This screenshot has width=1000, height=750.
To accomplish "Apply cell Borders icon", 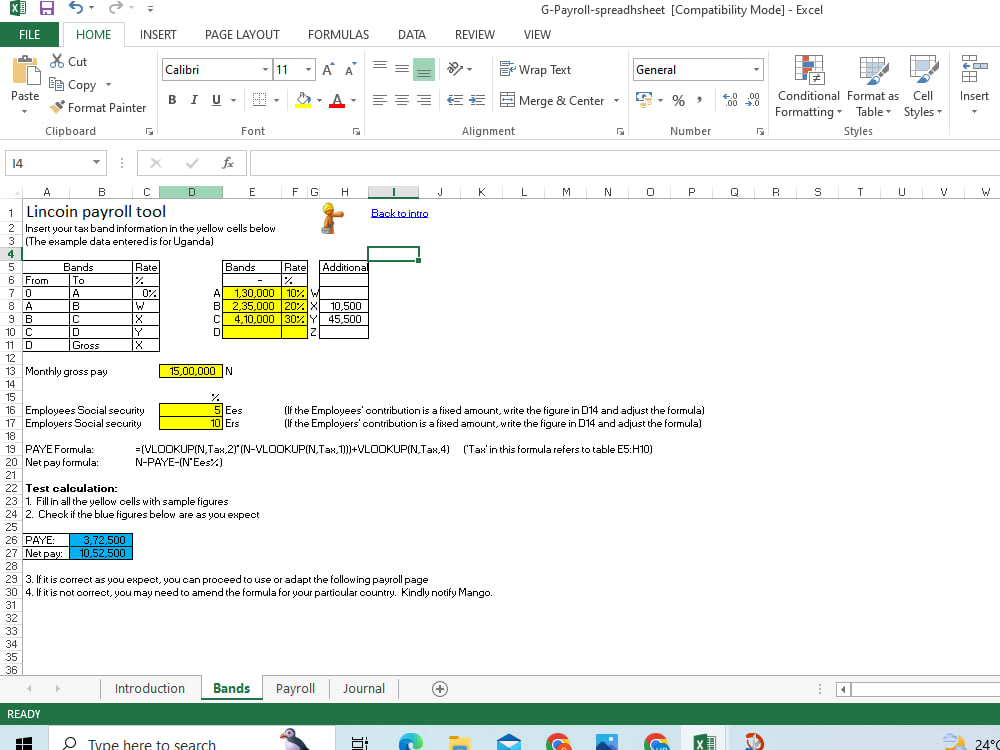I will pyautogui.click(x=259, y=100).
